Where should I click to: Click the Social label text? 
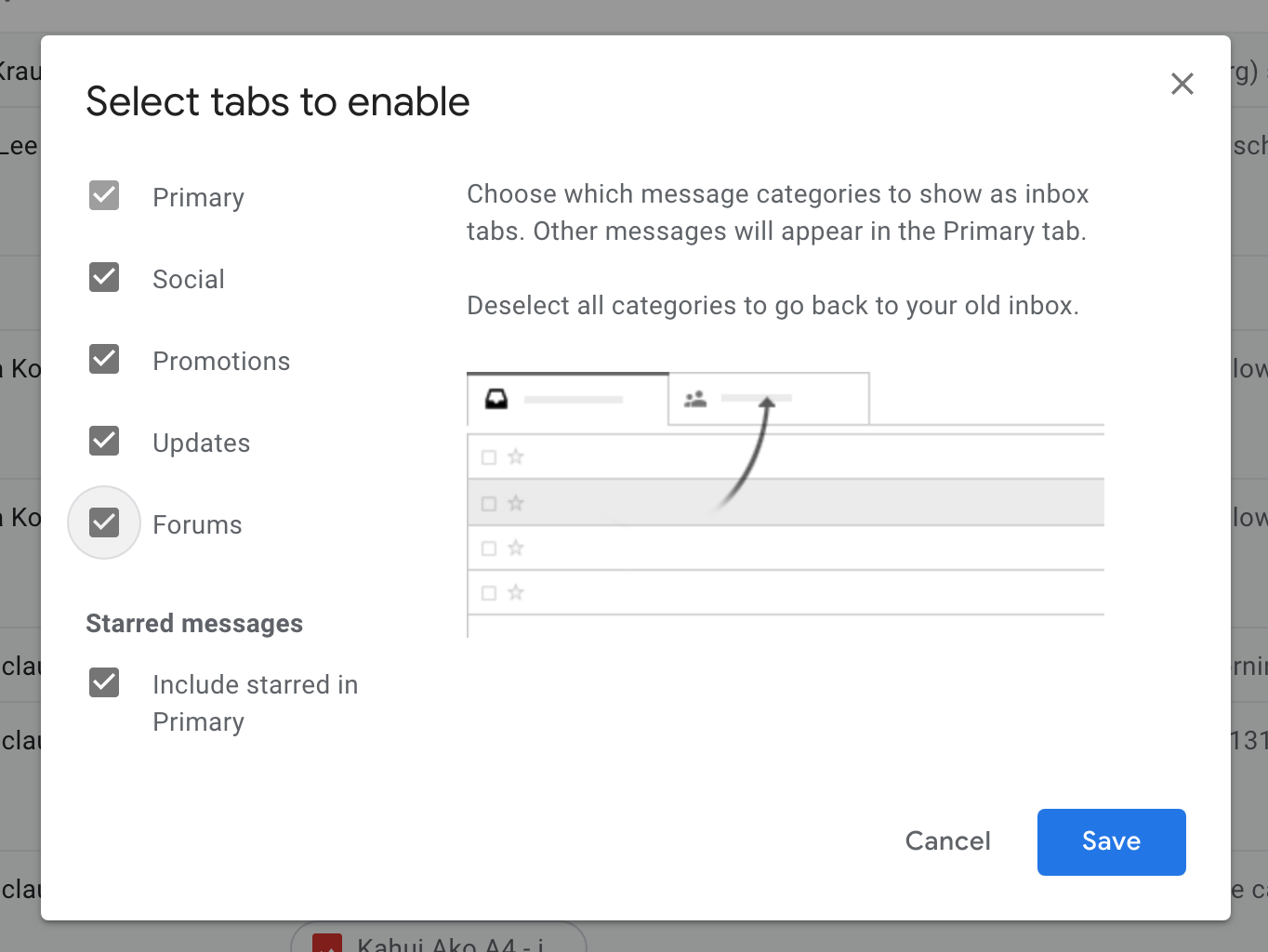(189, 279)
